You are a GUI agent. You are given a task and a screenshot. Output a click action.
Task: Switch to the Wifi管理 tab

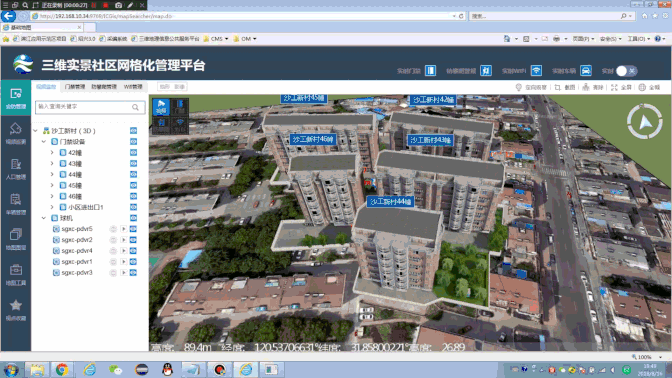click(133, 87)
